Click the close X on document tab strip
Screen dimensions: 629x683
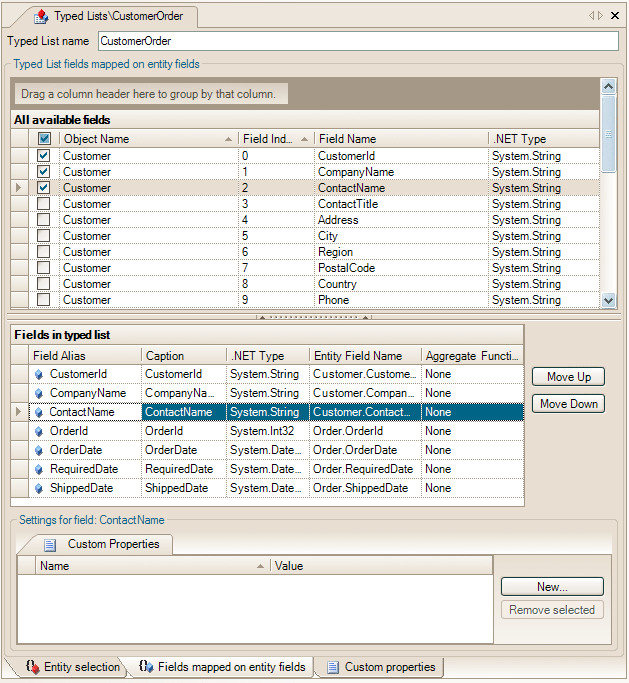613,15
